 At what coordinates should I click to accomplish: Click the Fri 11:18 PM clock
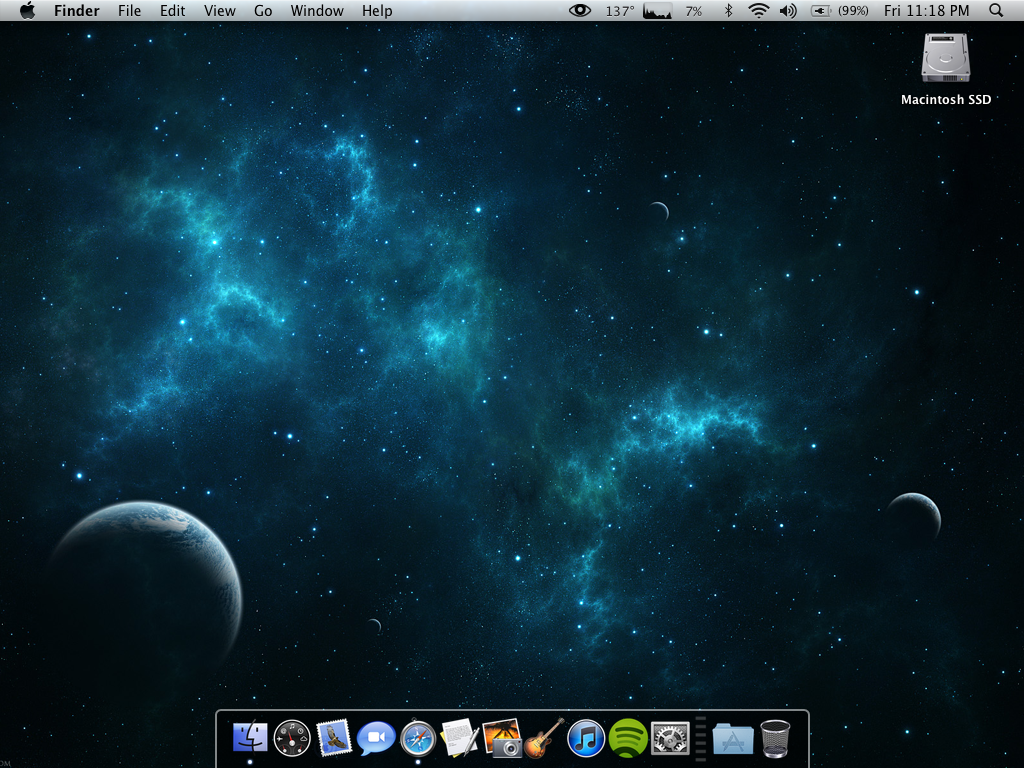(x=926, y=10)
